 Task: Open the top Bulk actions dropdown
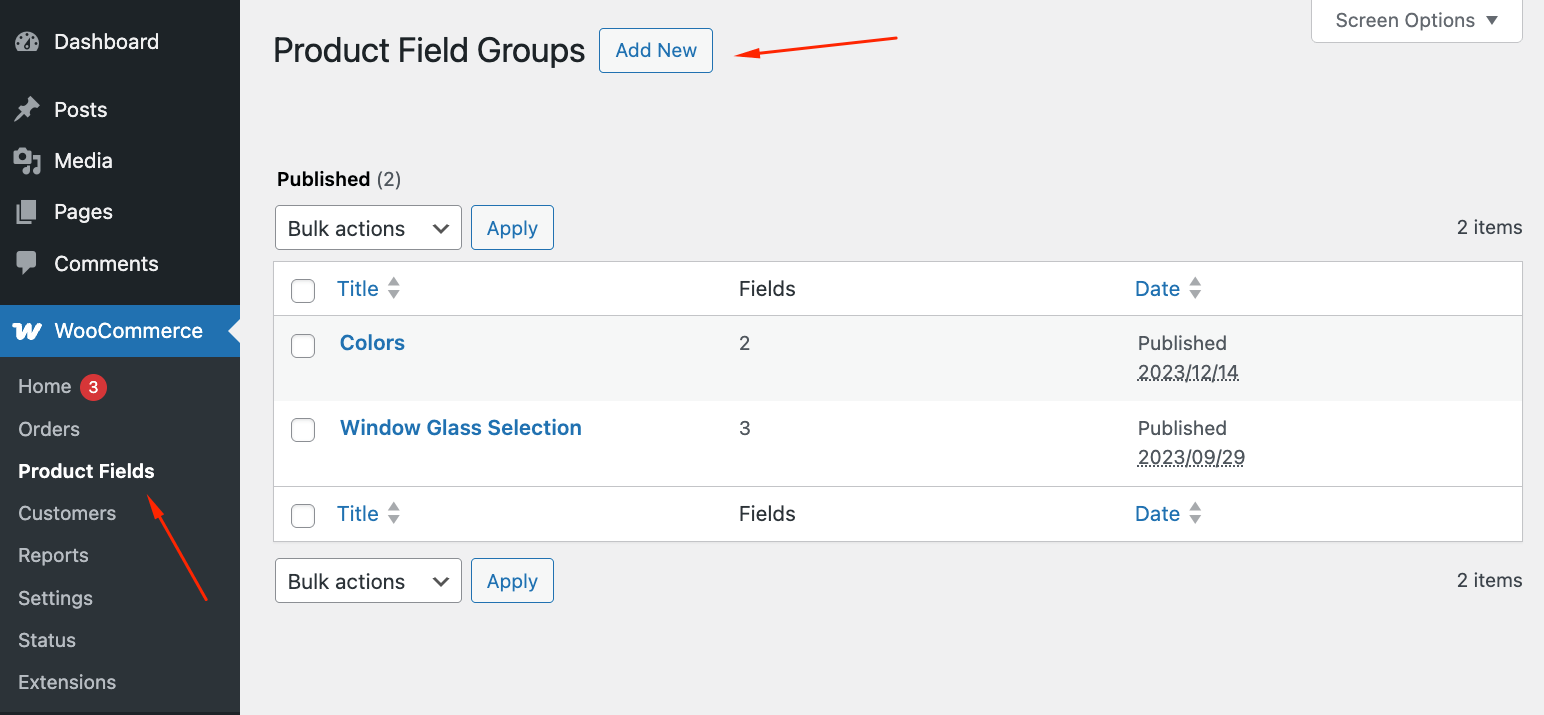368,227
